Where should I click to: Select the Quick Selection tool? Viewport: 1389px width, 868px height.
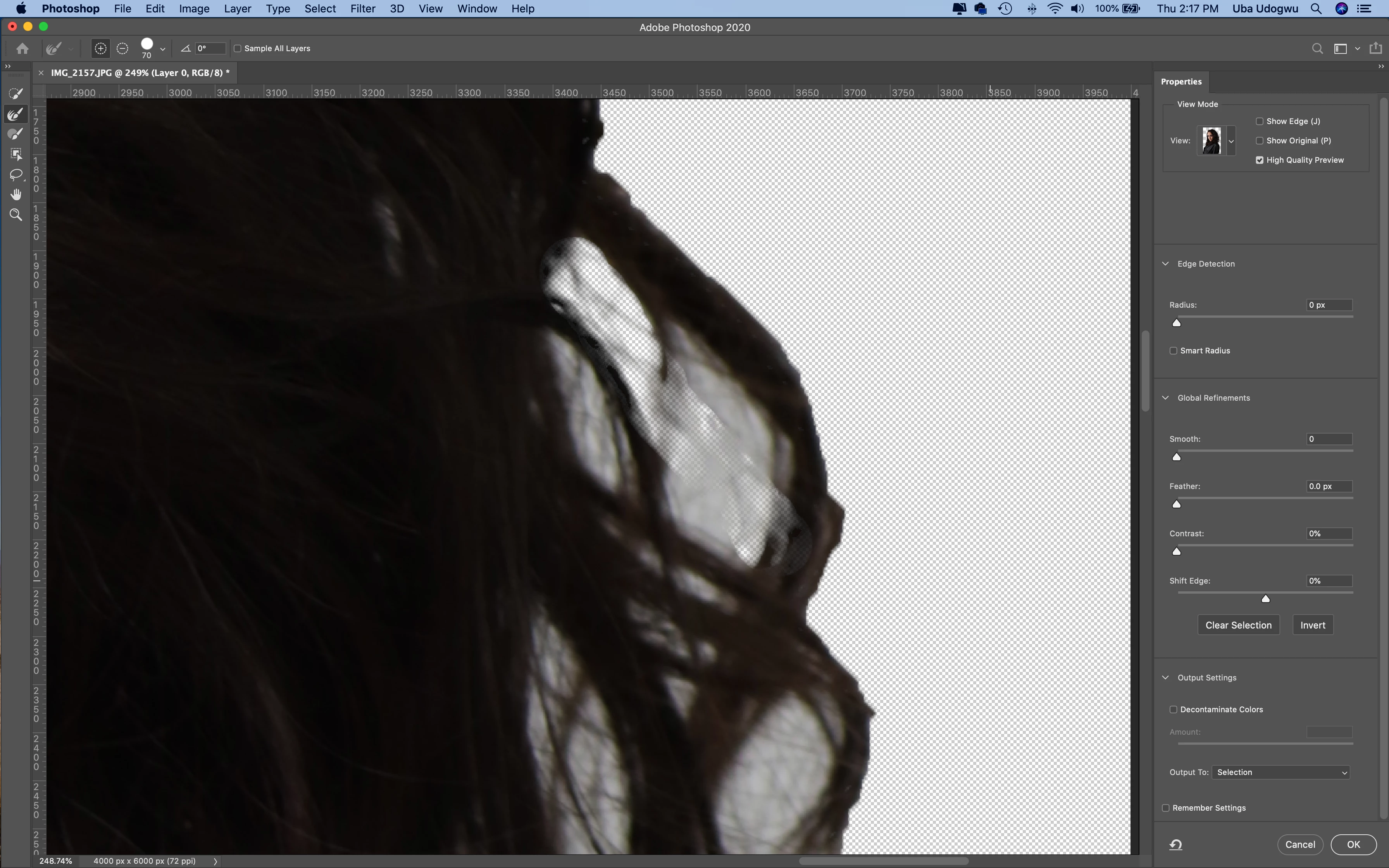16,93
